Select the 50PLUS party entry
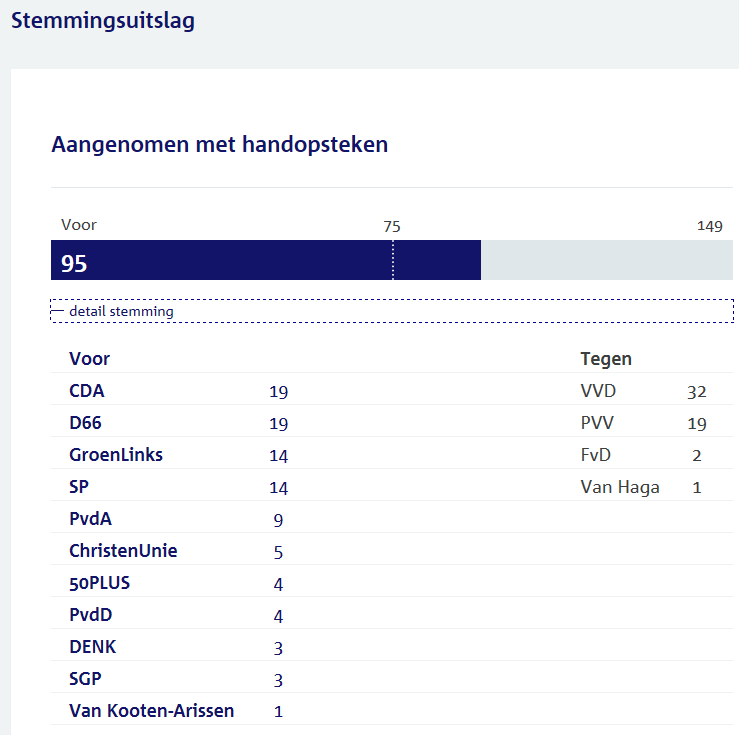The width and height of the screenshot is (739, 735). point(99,583)
